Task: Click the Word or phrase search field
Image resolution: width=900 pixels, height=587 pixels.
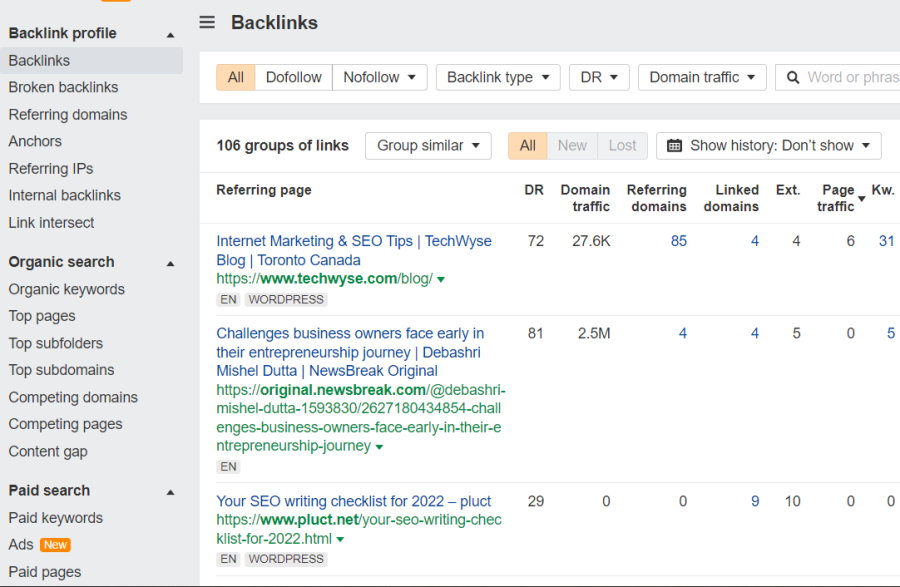Action: (x=852, y=77)
